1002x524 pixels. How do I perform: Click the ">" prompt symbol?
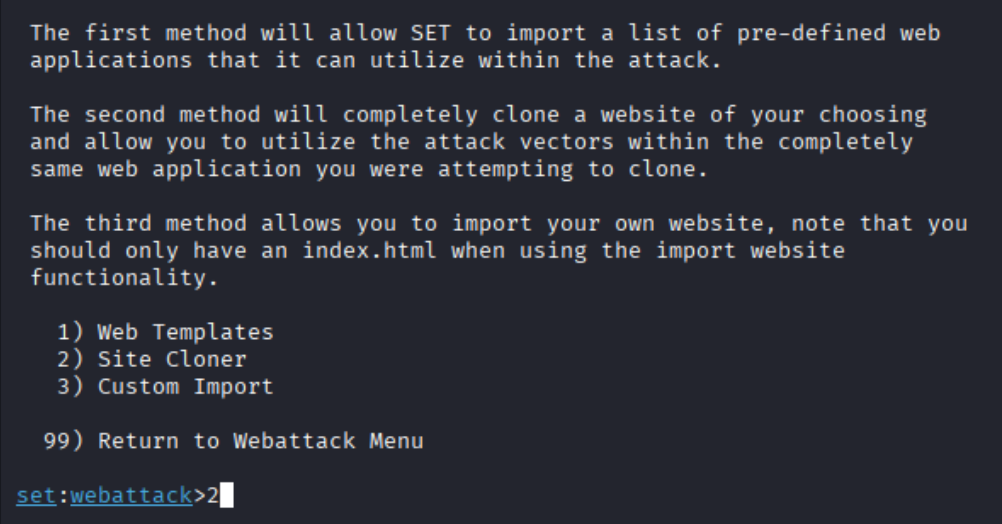coord(198,495)
